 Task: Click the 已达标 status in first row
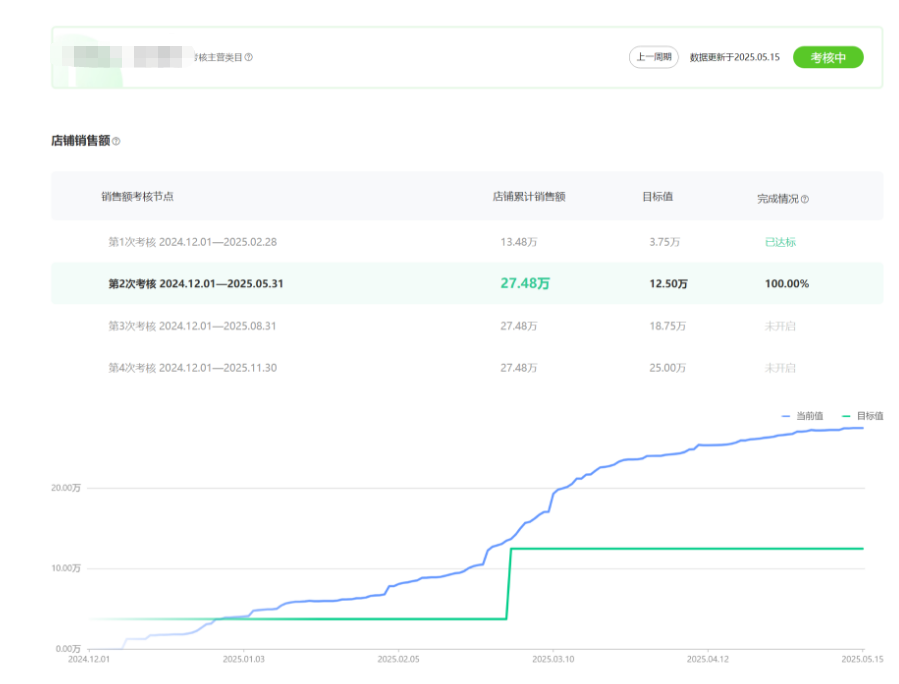(x=780, y=242)
